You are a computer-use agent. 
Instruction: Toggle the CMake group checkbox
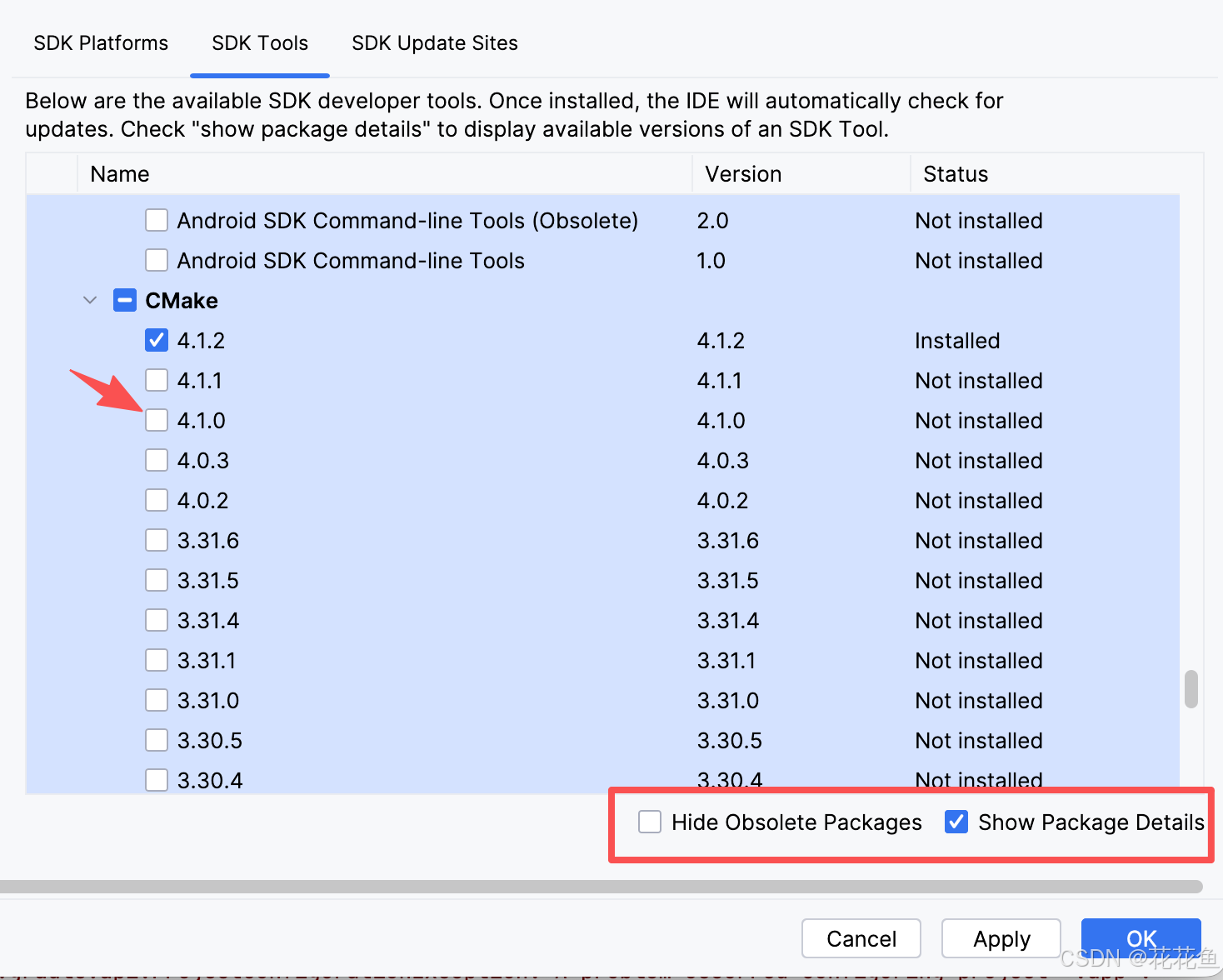[125, 300]
